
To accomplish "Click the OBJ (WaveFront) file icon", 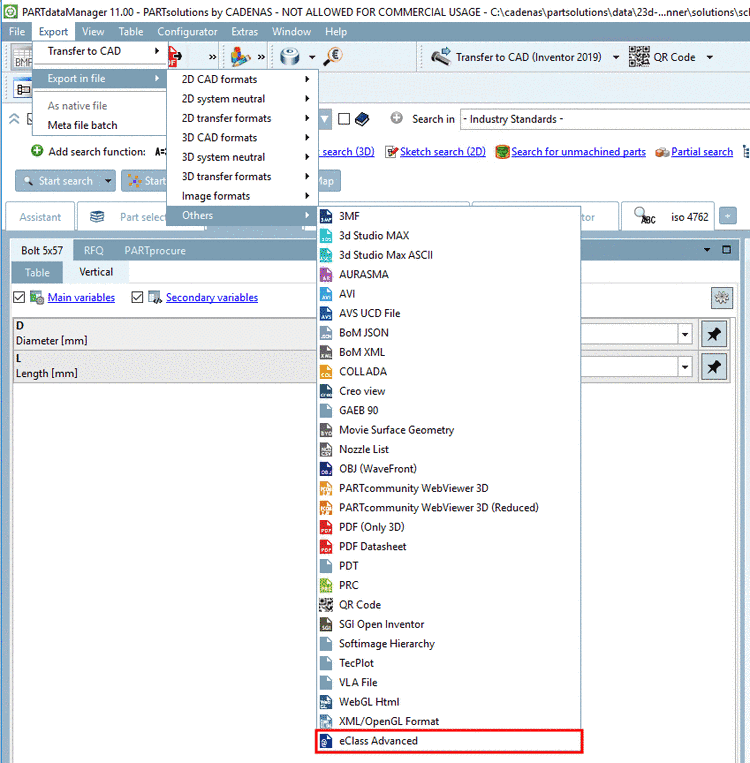I will click(326, 469).
